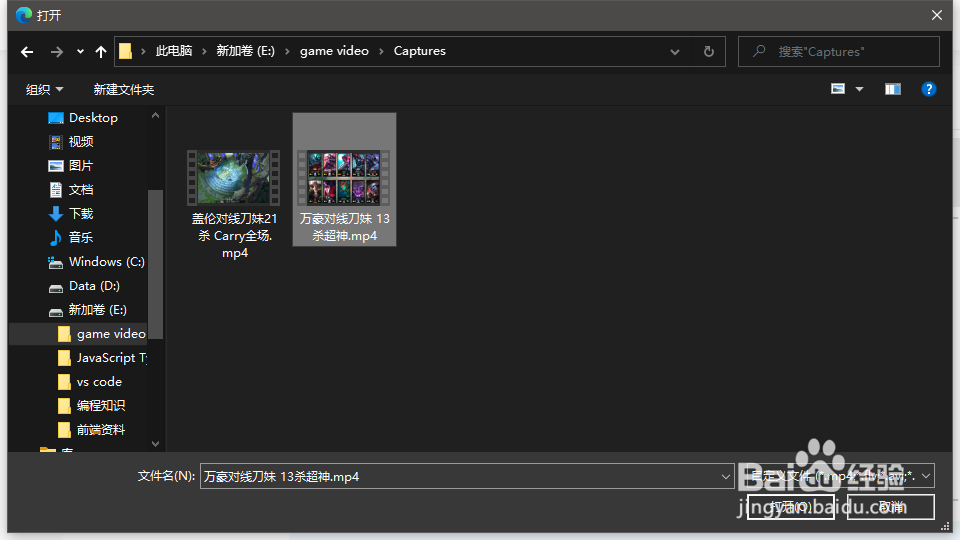Click the Desktop icon in sidebar

[56, 118]
